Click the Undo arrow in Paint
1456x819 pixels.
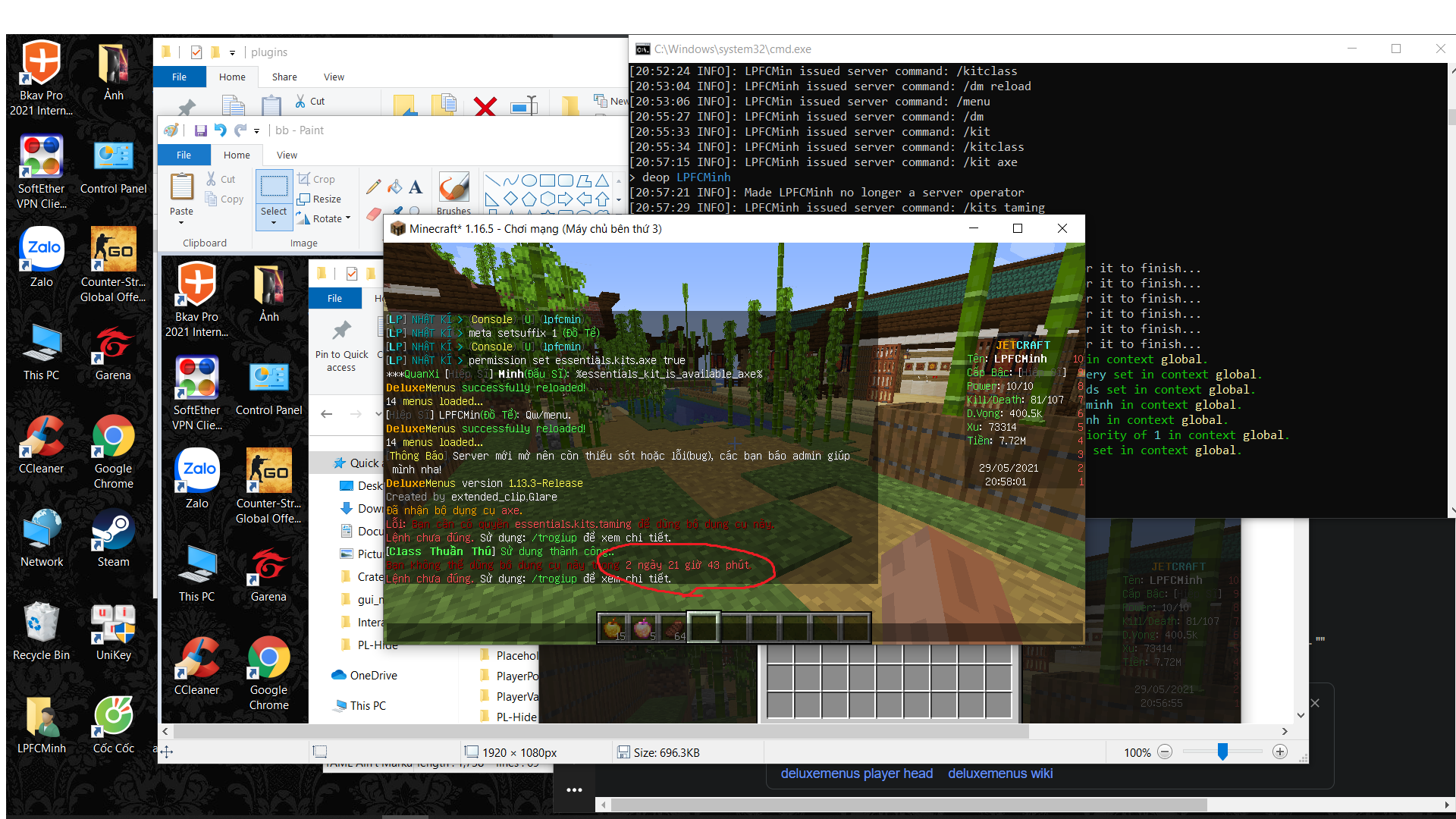point(221,130)
